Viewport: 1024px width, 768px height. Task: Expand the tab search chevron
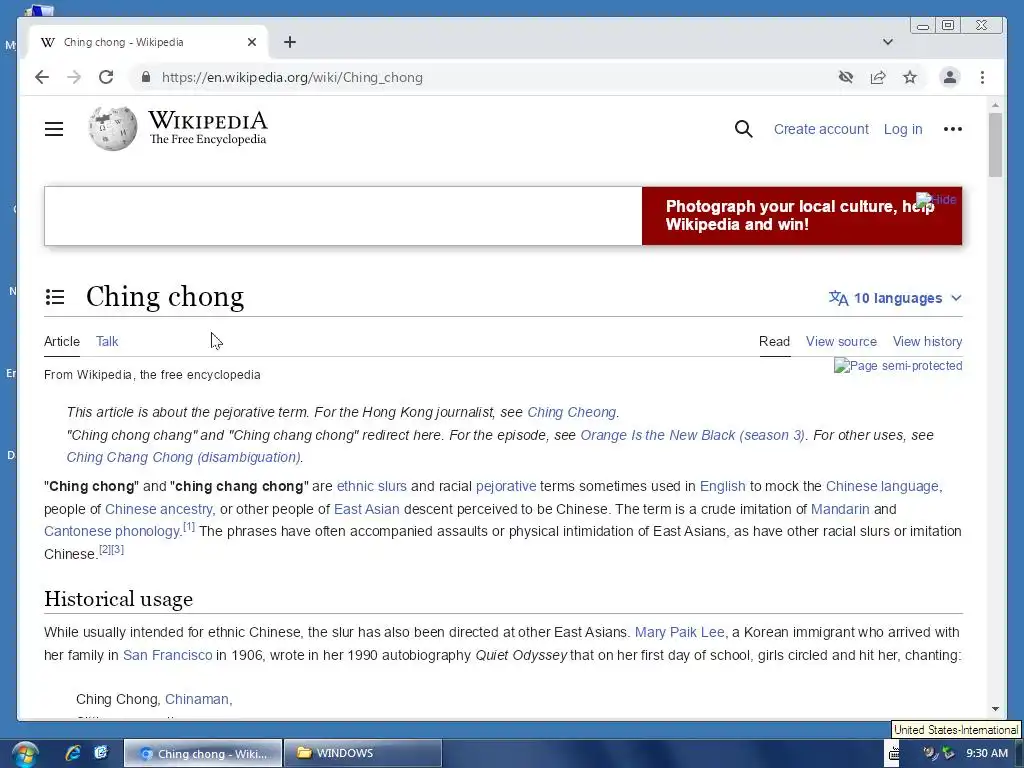[888, 42]
